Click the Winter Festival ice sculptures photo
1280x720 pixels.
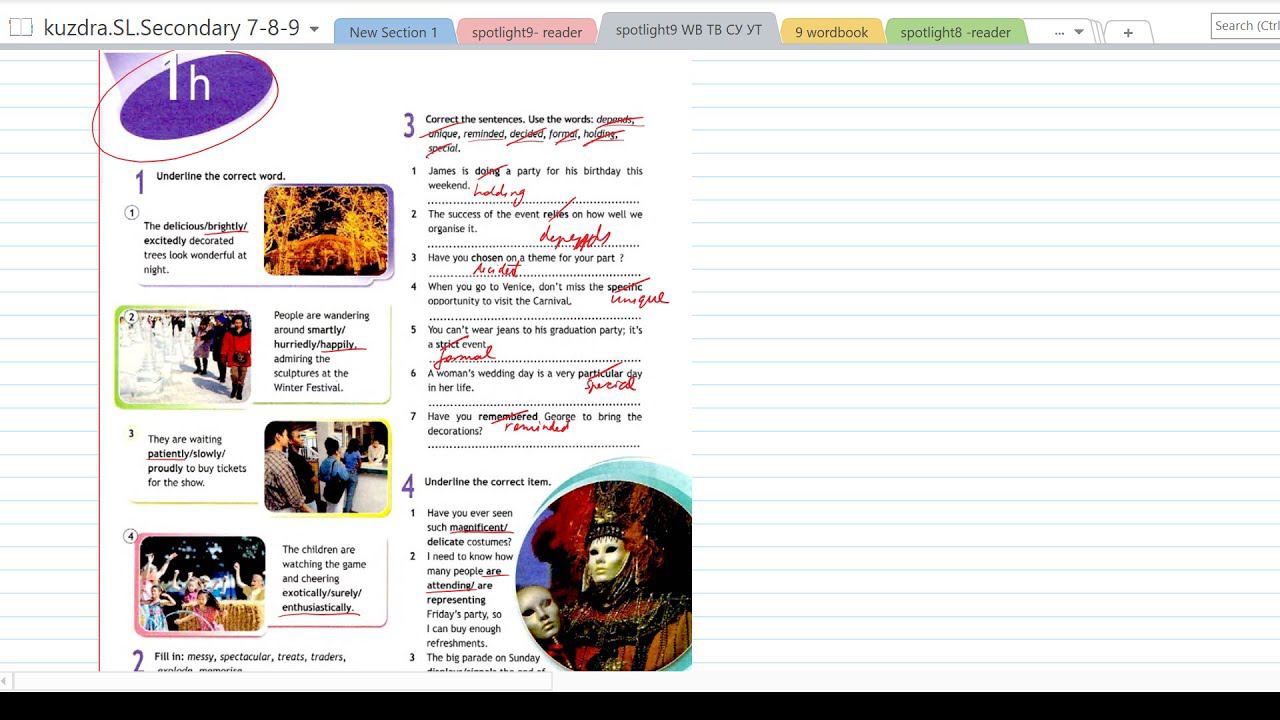tap(183, 357)
